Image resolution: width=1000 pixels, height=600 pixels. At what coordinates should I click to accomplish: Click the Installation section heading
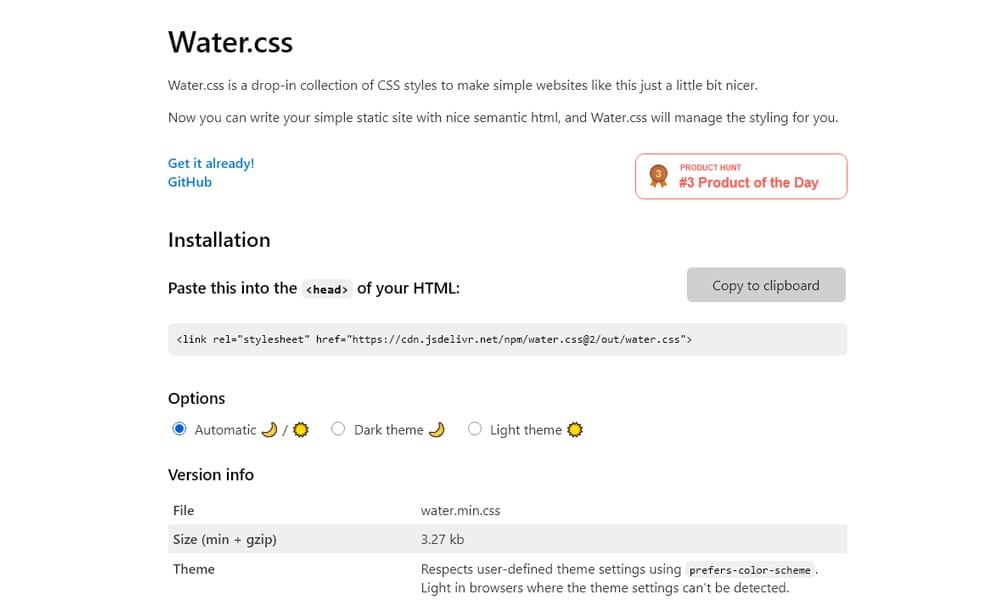click(x=219, y=240)
